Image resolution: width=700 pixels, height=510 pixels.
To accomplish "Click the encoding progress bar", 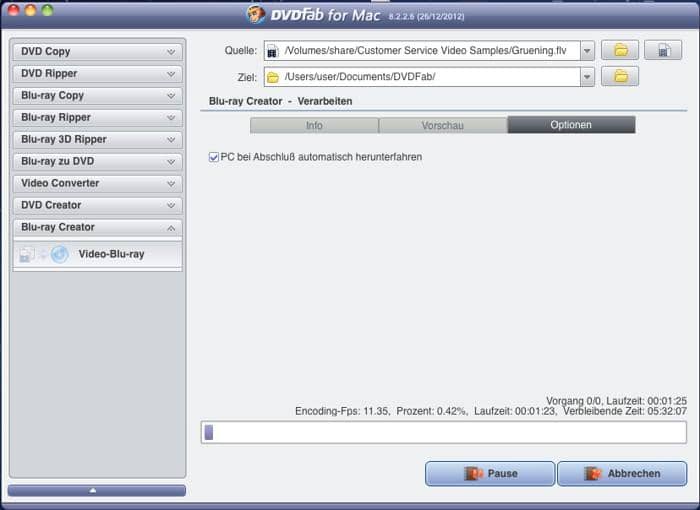I will click(x=444, y=432).
